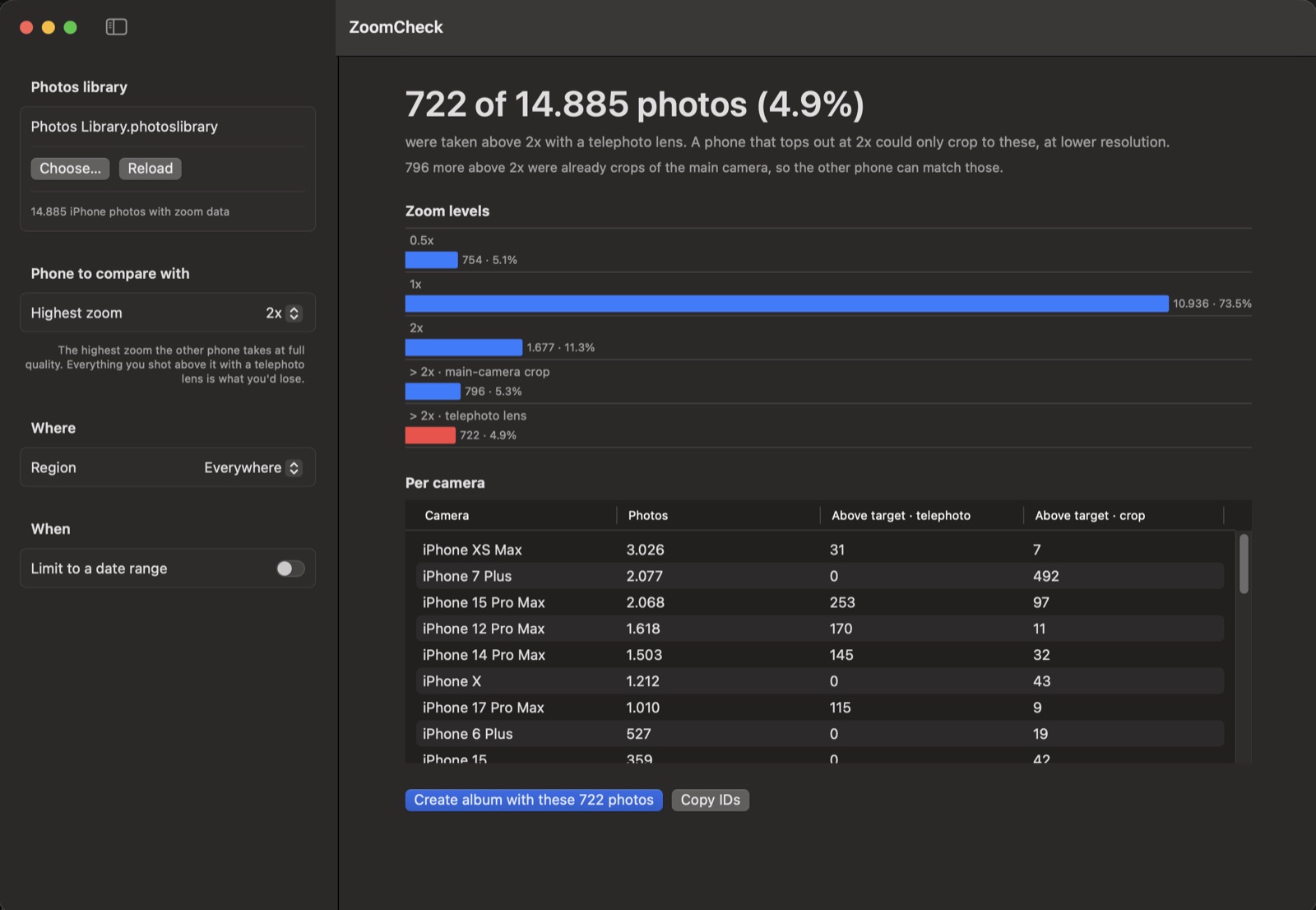Click the 253 telephoto count cell

tap(842, 602)
